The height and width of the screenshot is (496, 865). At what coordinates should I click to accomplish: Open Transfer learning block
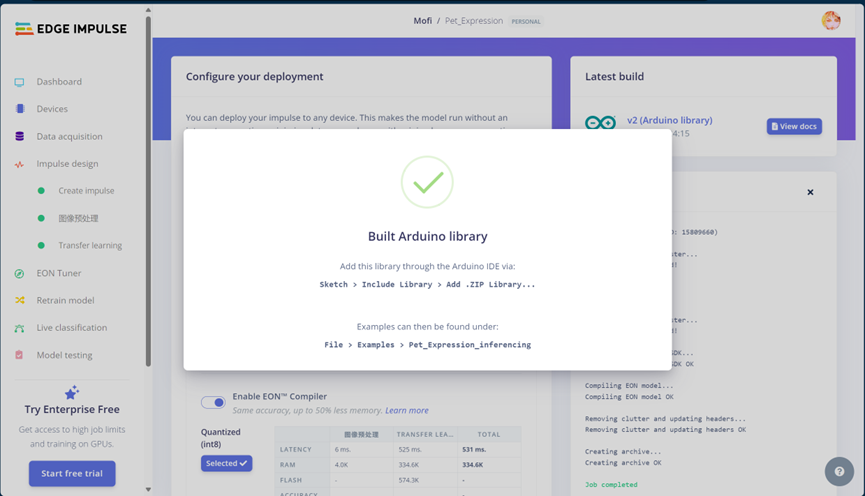pos(90,246)
